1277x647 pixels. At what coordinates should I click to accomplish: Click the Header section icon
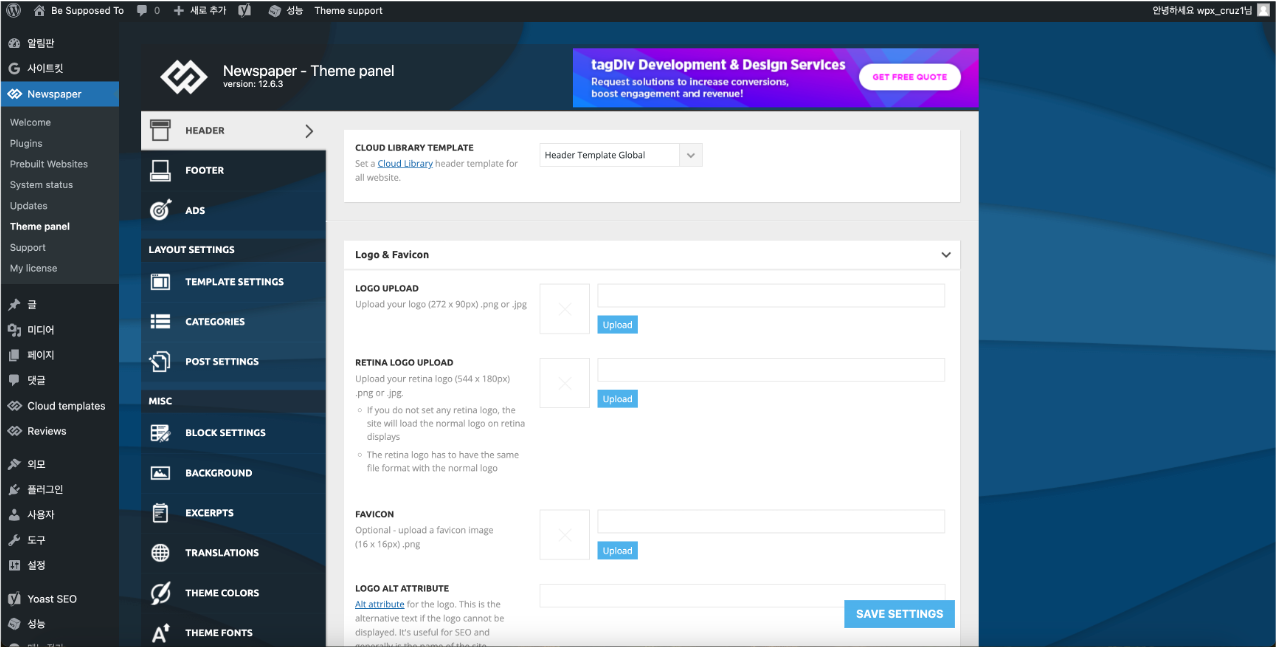[160, 130]
